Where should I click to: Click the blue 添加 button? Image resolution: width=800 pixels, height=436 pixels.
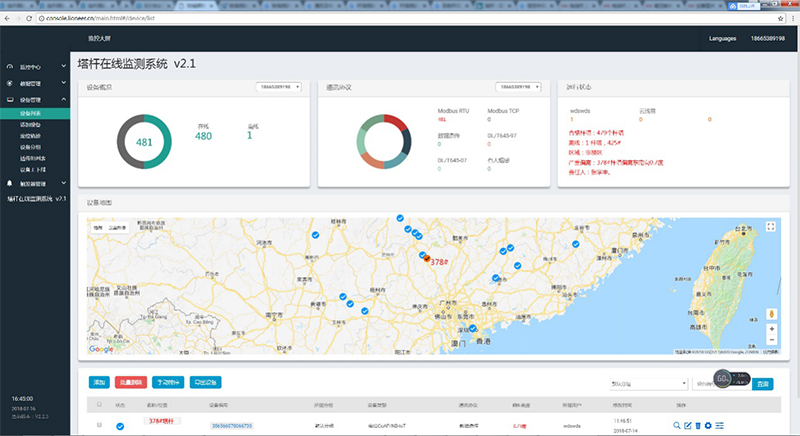point(99,383)
